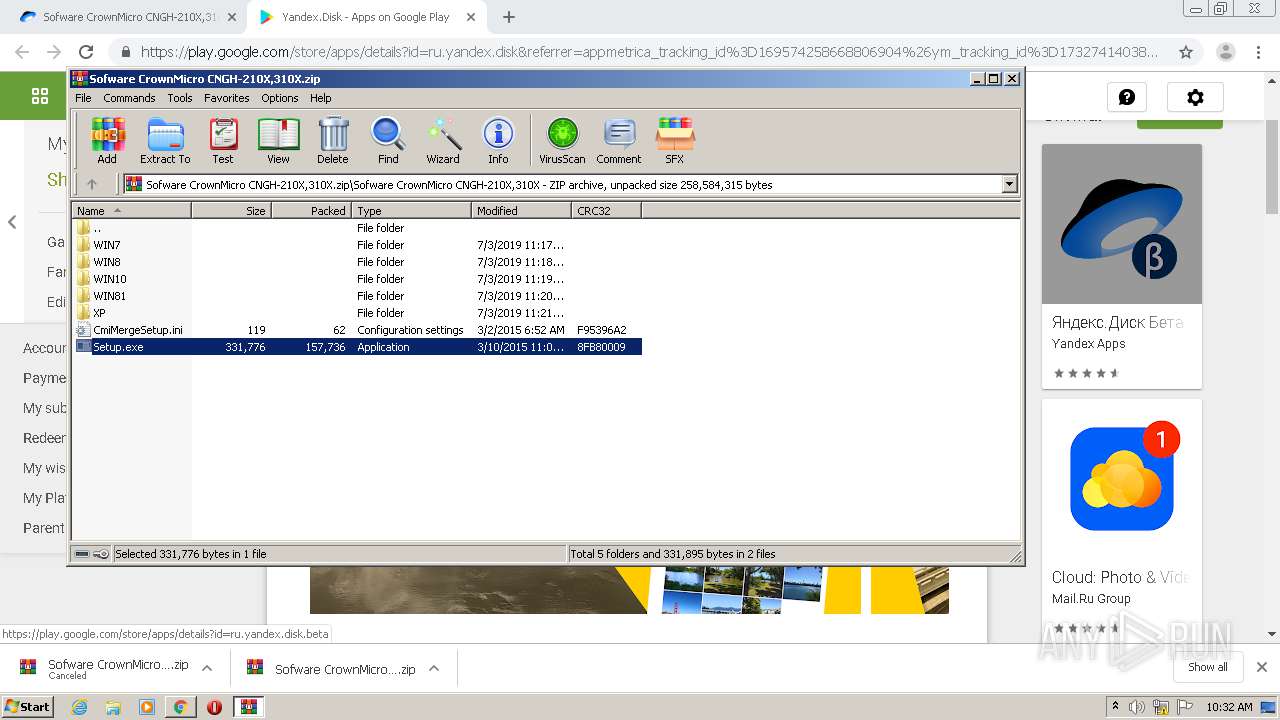Screen dimensions: 1280x720
Task: Close the Yandex.Disk browser tab
Action: tap(470, 17)
